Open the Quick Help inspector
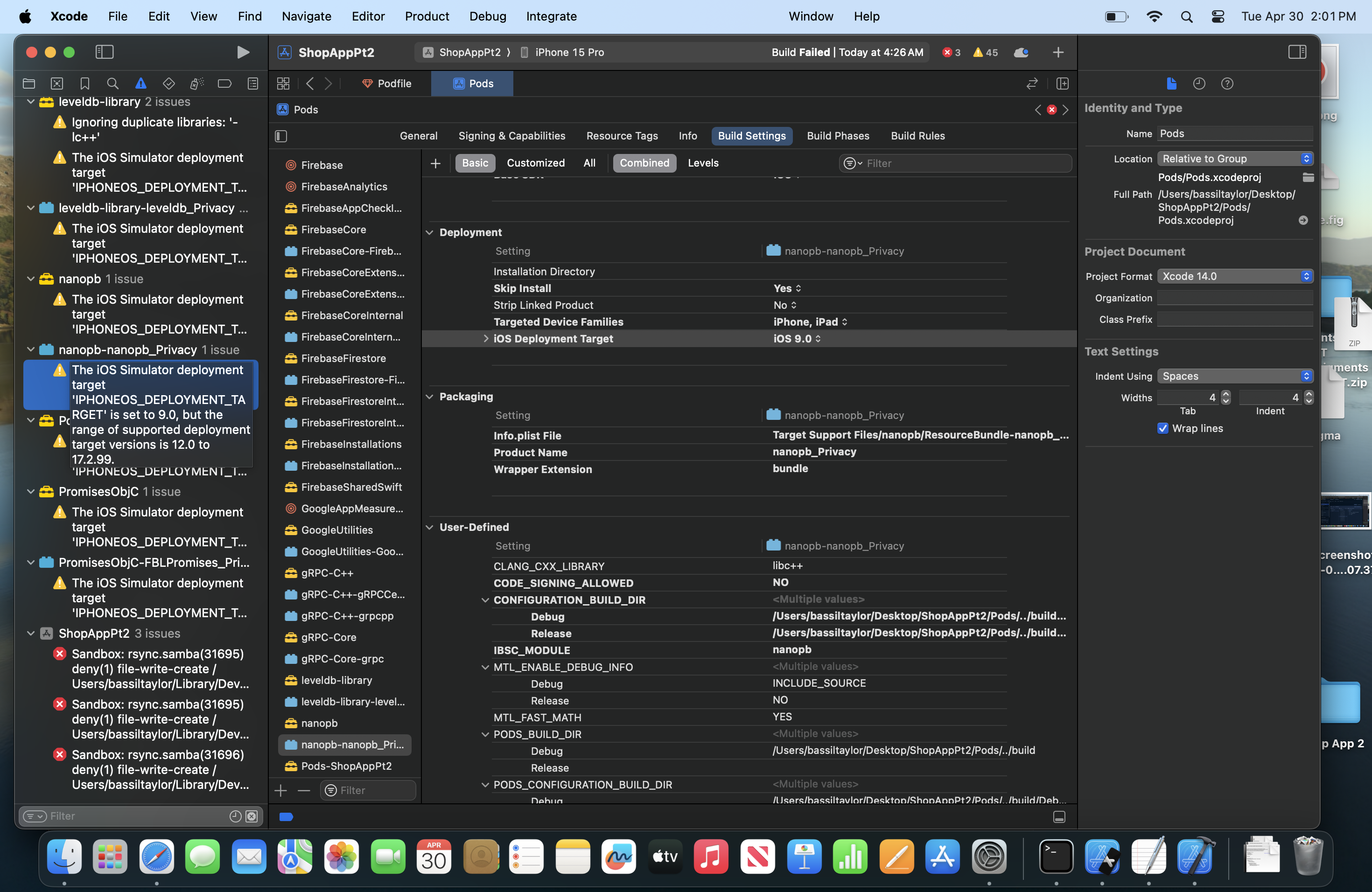 (1227, 84)
